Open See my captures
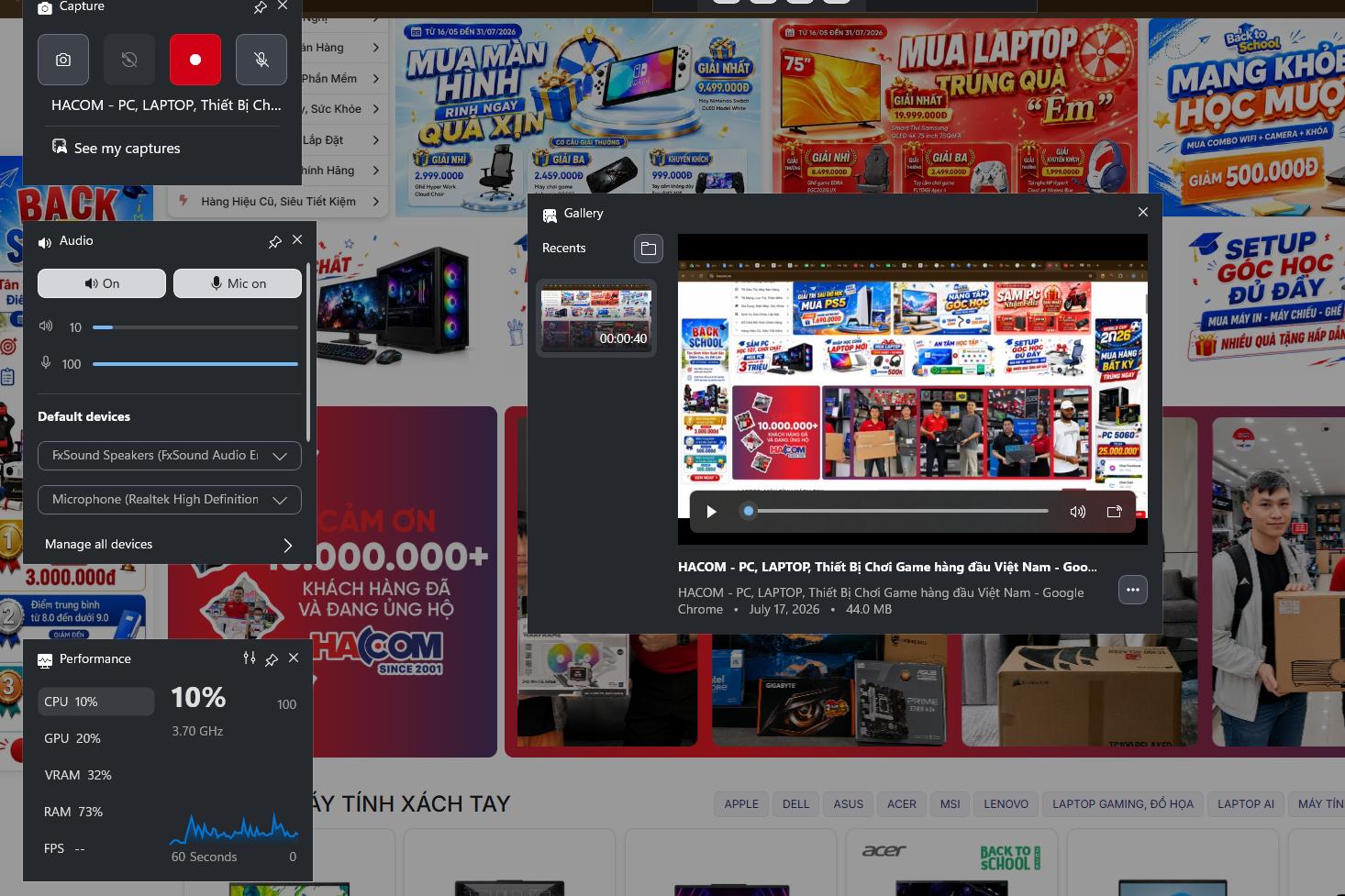The width and height of the screenshot is (1345, 896). 117,148
